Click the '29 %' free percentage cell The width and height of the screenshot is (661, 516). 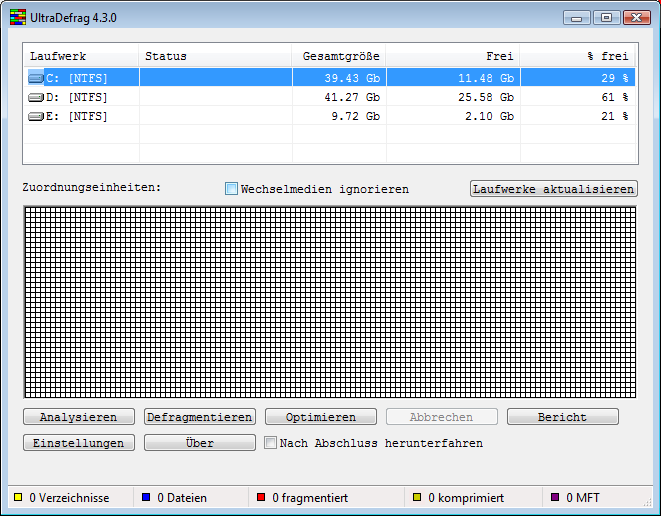coord(578,78)
